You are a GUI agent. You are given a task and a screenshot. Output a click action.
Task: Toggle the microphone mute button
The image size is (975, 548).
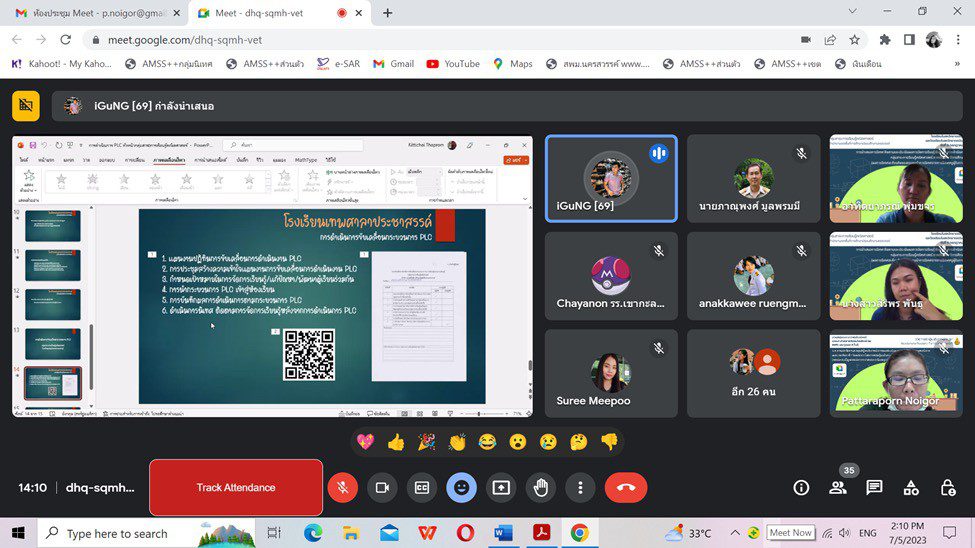(x=343, y=488)
